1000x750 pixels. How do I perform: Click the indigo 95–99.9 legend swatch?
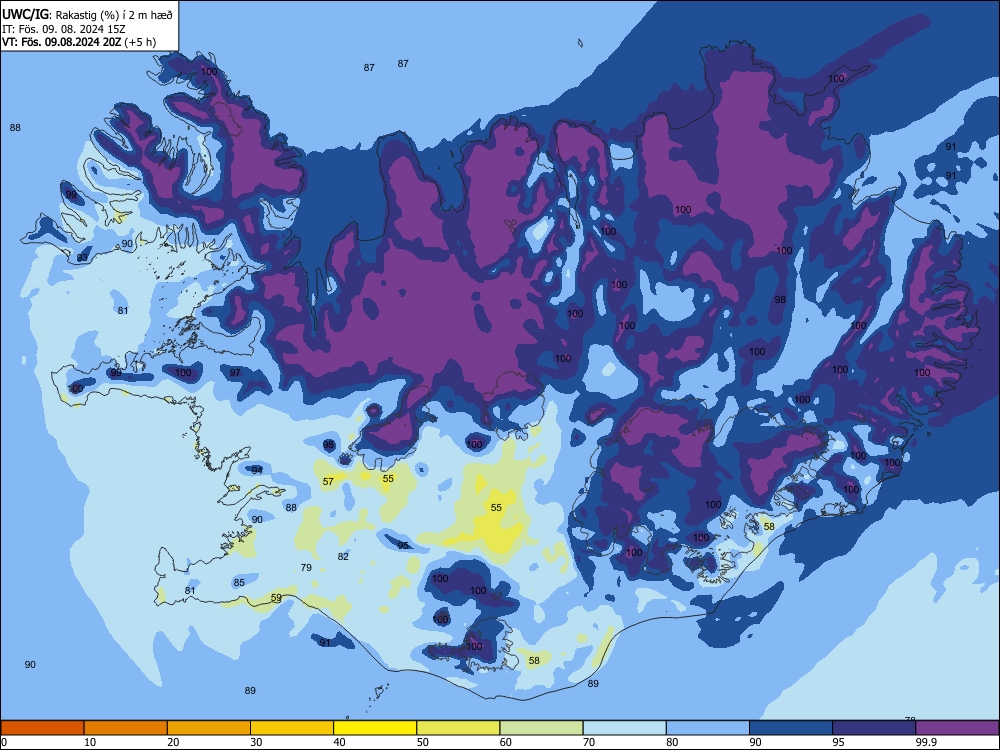[874, 728]
